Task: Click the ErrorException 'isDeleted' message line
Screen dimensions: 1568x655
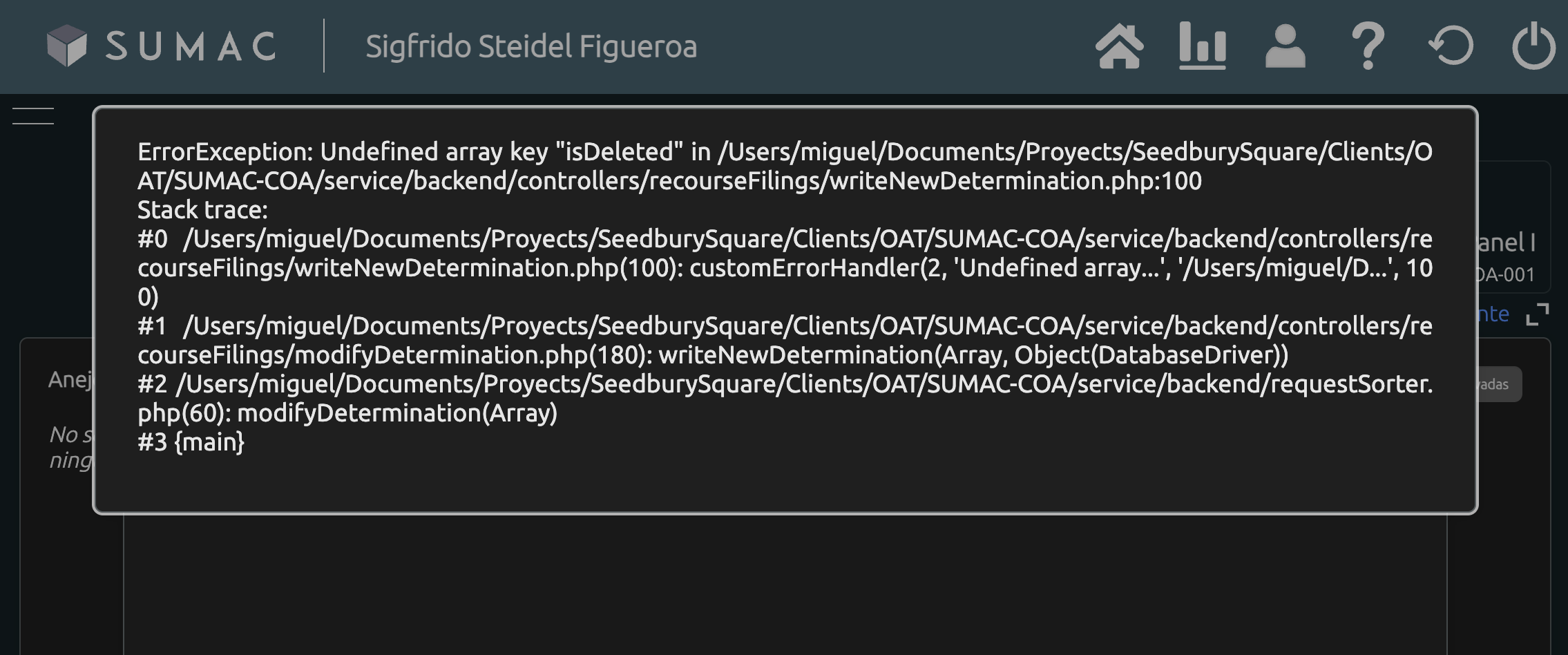Action: (x=785, y=166)
